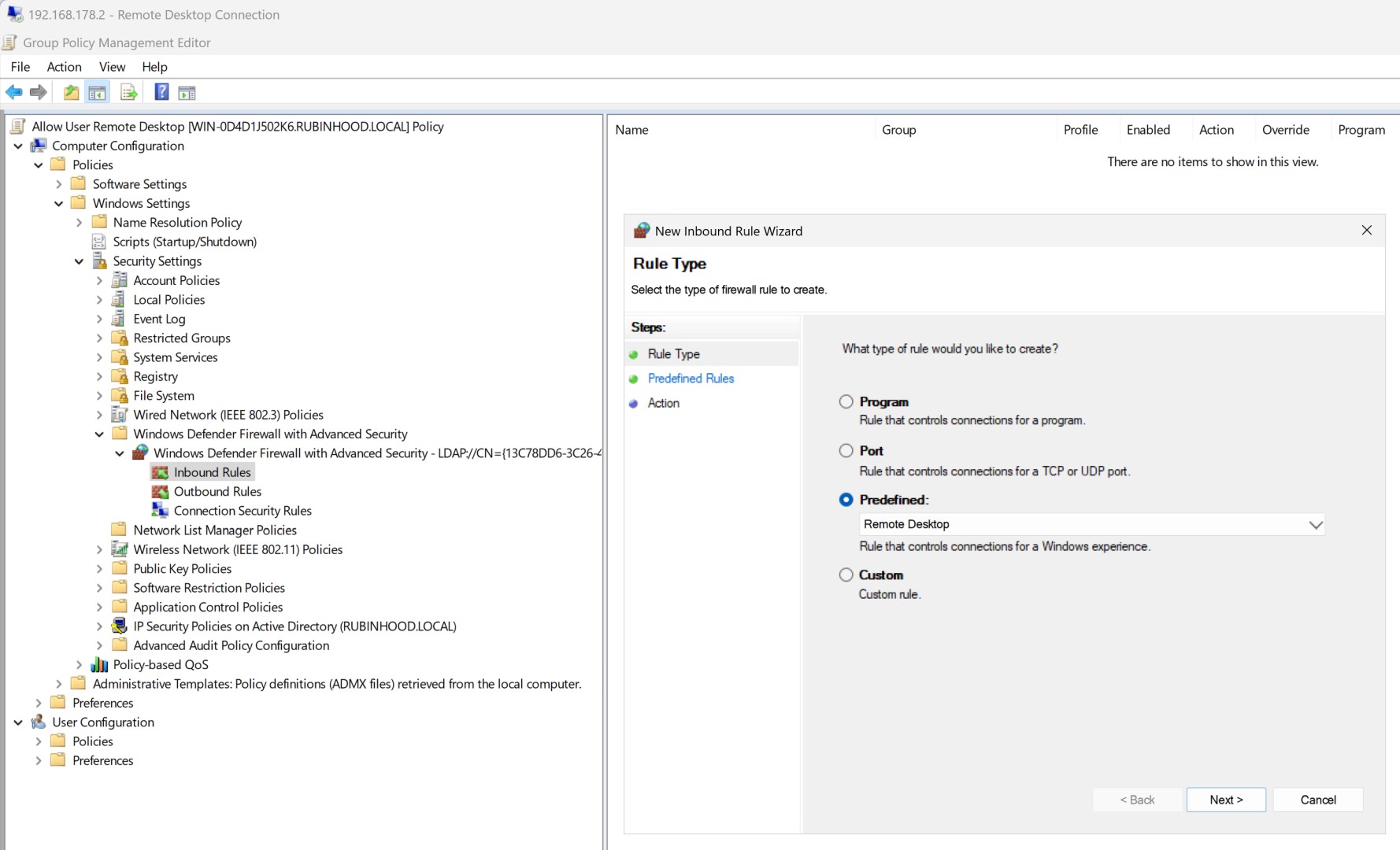The image size is (1400, 850).
Task: Click the User Configuration icon
Action: coord(39,722)
